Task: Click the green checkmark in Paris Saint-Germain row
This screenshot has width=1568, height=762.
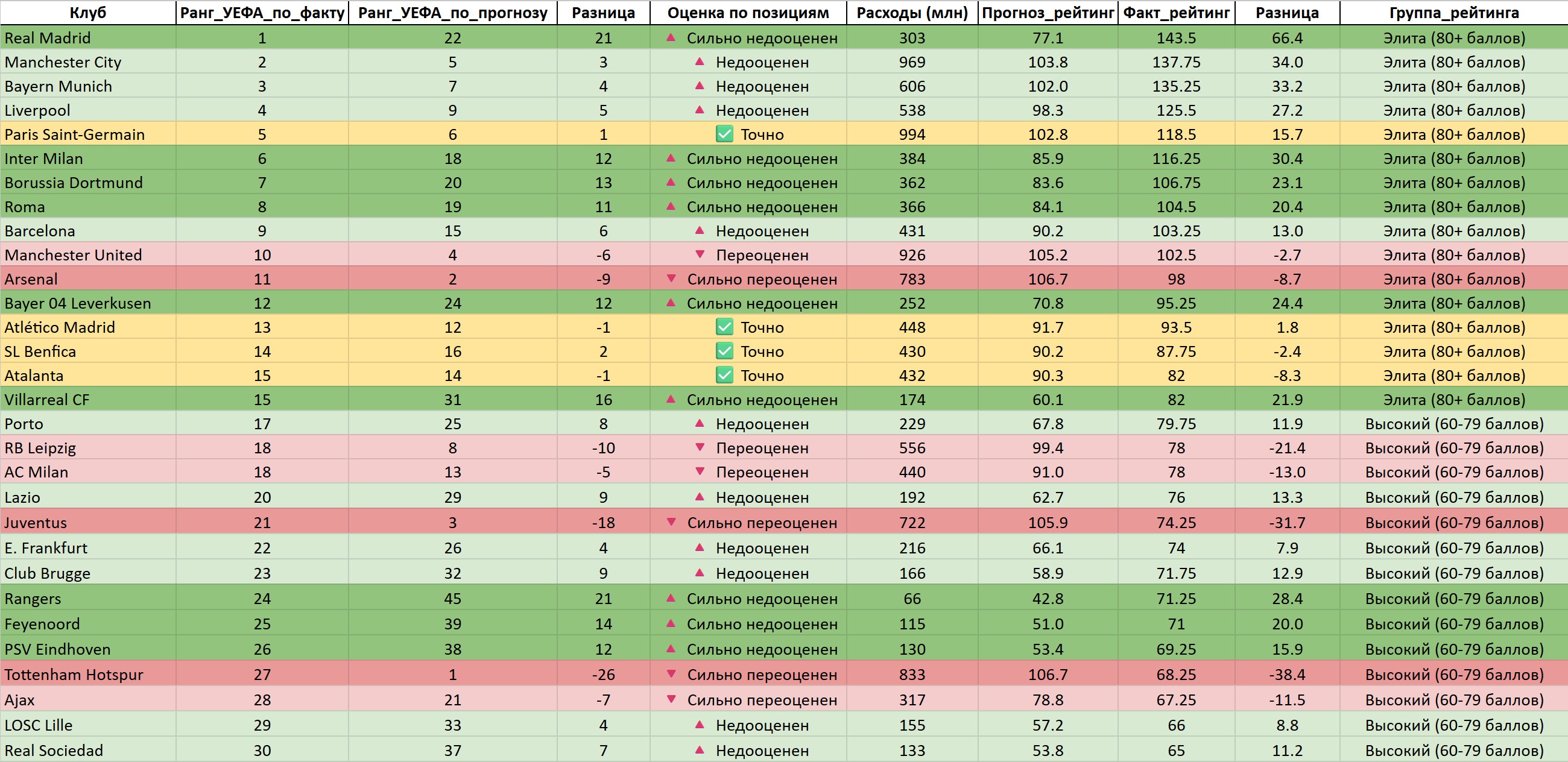Action: (724, 134)
